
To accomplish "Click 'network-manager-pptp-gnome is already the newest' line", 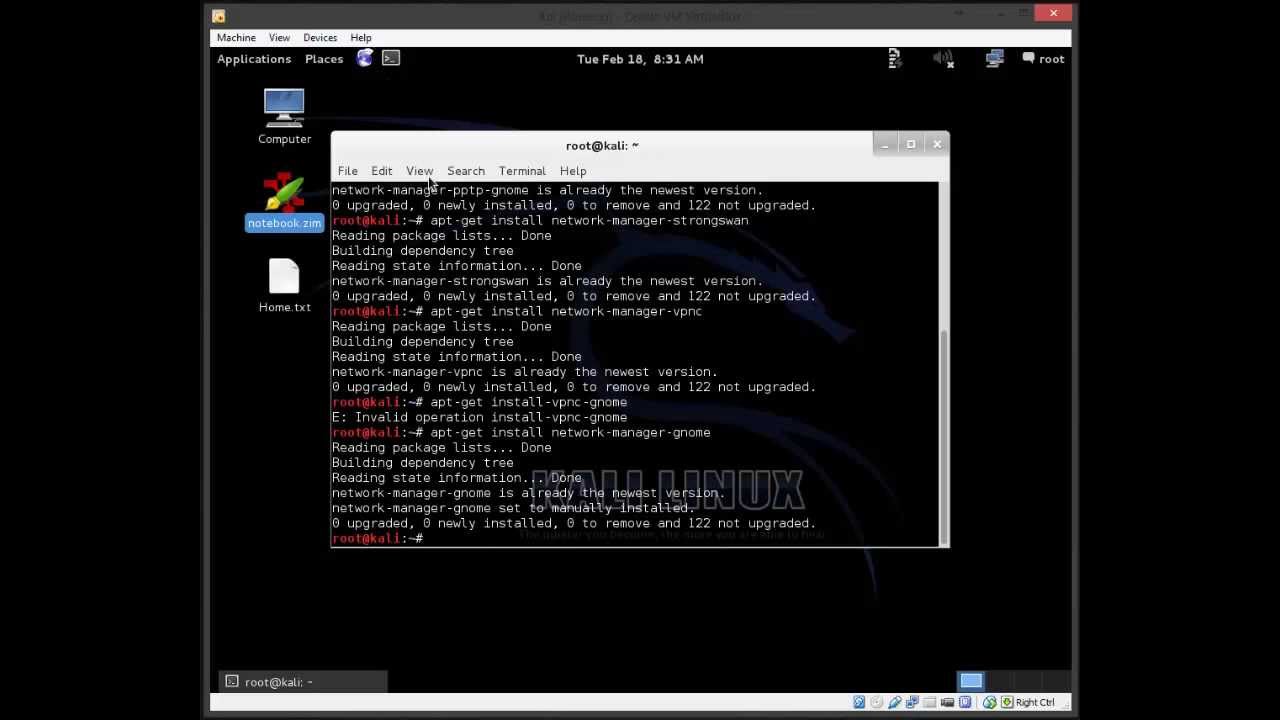I will [547, 190].
